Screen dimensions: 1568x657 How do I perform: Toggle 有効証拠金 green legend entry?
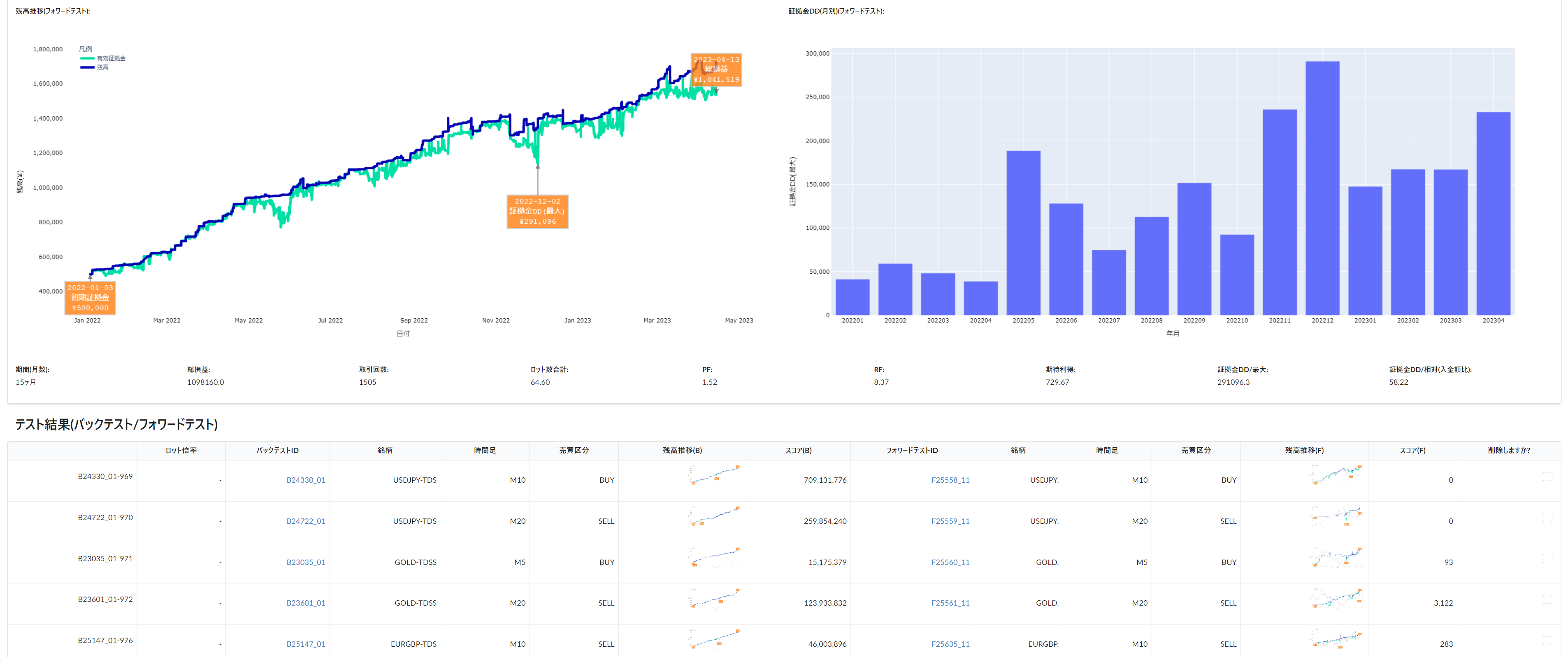(111, 58)
